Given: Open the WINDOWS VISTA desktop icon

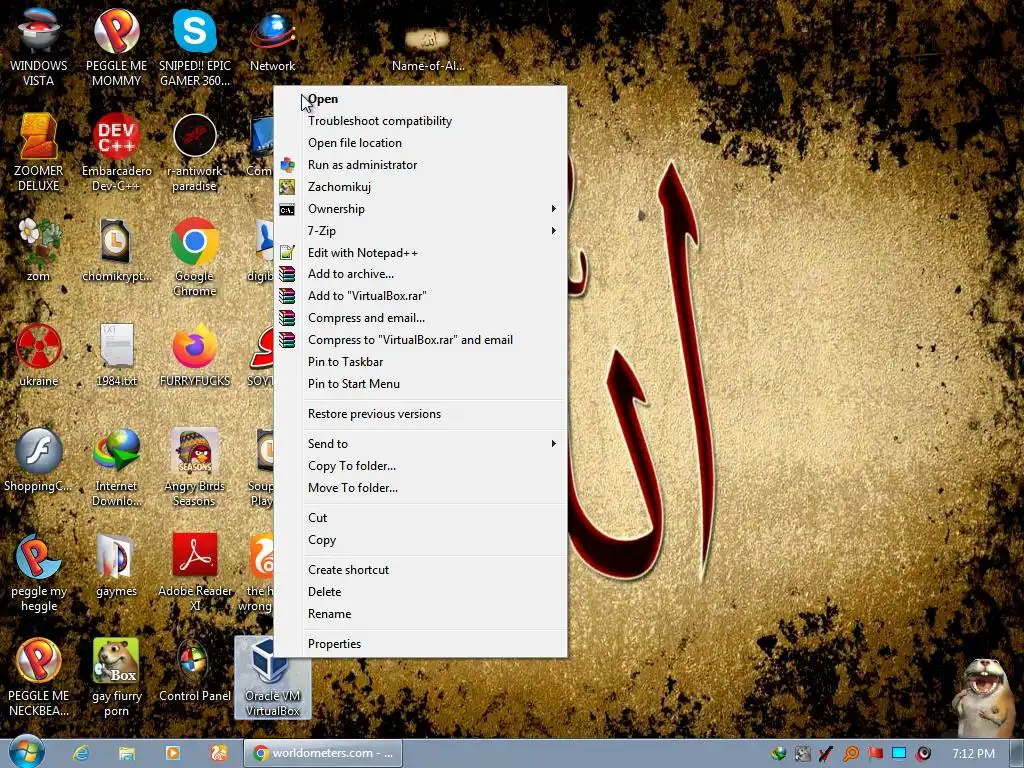Looking at the screenshot, I should point(39,46).
